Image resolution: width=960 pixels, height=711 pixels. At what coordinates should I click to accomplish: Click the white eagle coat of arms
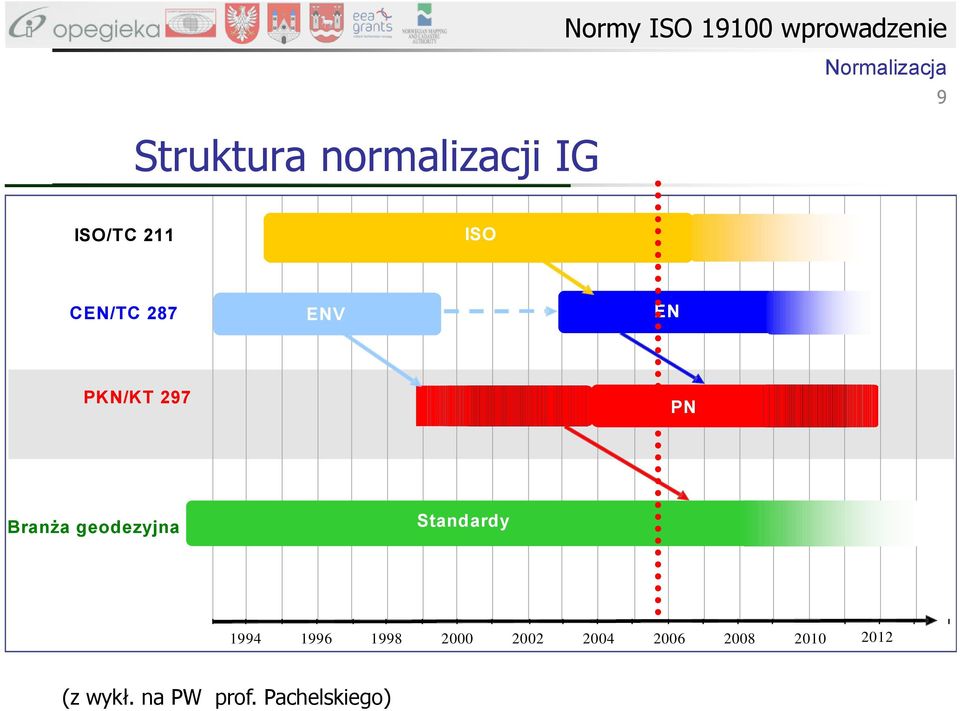[x=242, y=23]
